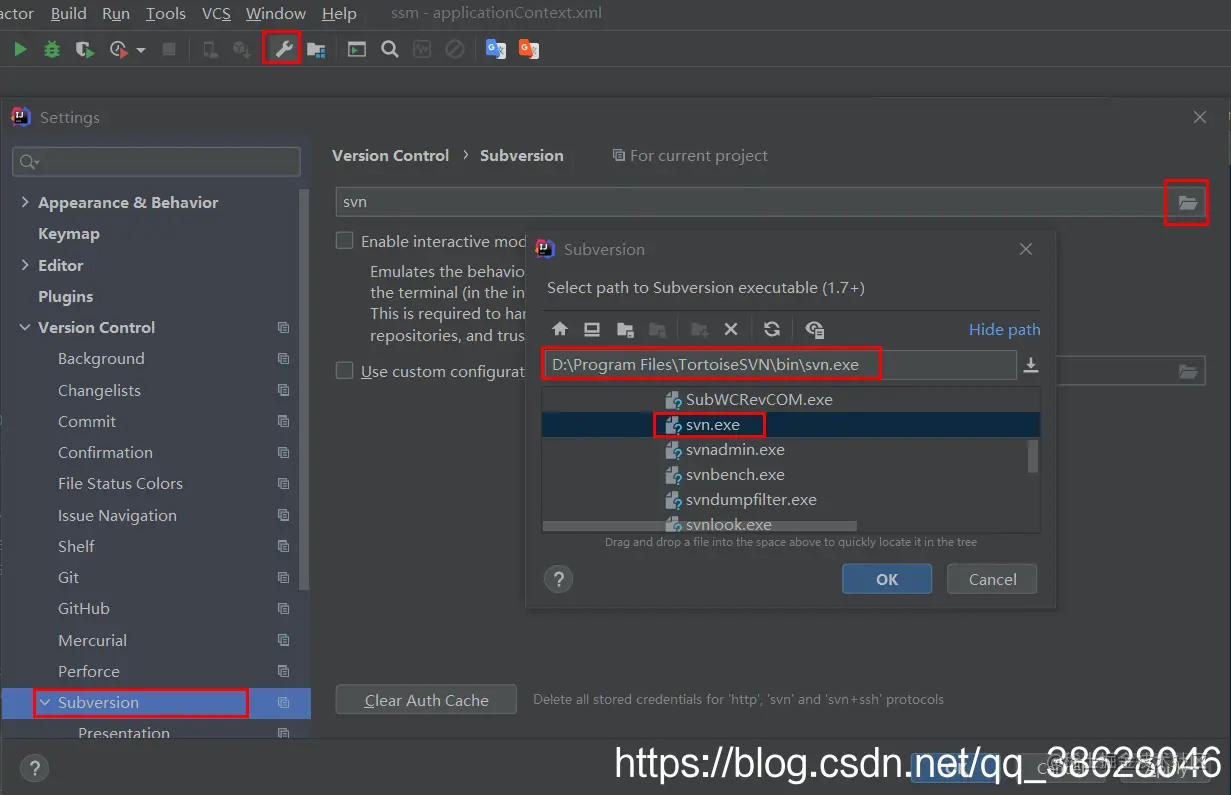Collapse the Version Control section

click(25, 327)
